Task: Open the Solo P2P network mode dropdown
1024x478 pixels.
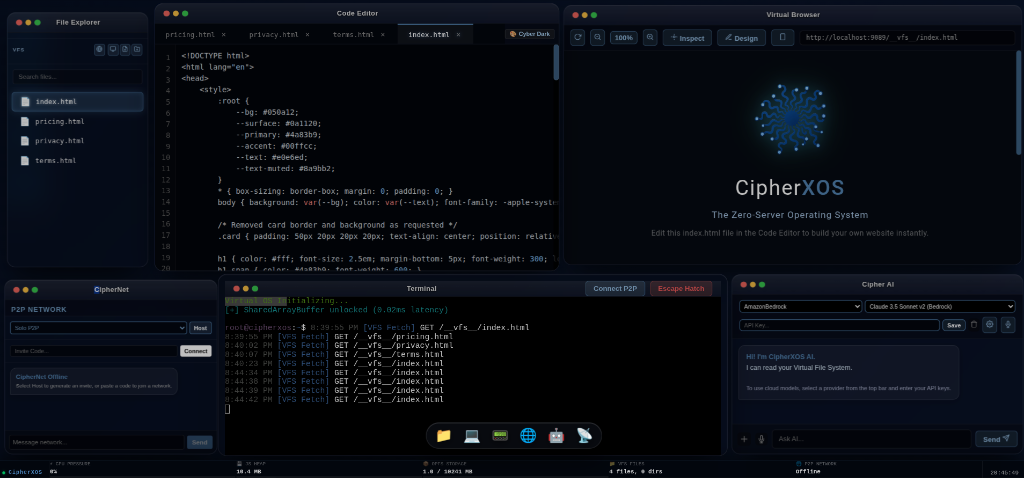Action: coord(98,328)
